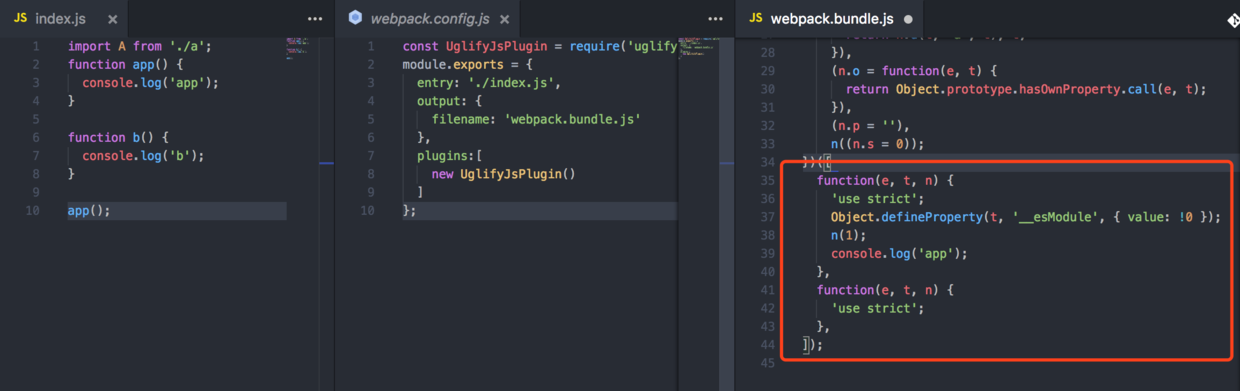Screen dimensions: 1240x391
Task: Click the "const UglifyJsPlugin = require" line
Action: pyautogui.click(x=539, y=46)
